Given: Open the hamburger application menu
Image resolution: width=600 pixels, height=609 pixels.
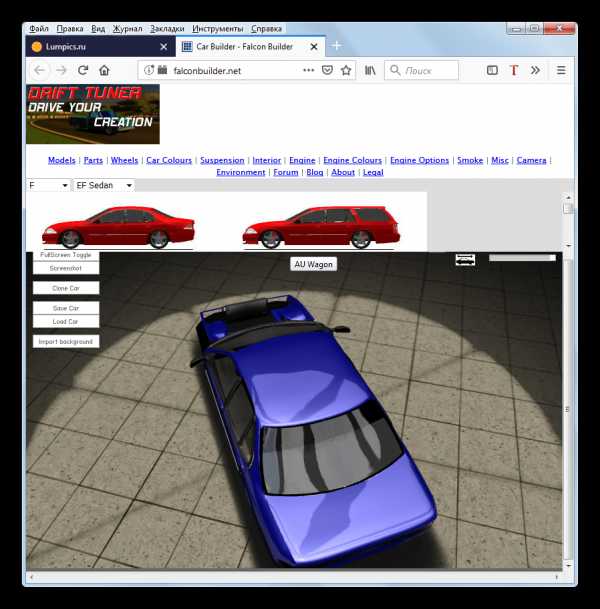Looking at the screenshot, I should click(561, 70).
